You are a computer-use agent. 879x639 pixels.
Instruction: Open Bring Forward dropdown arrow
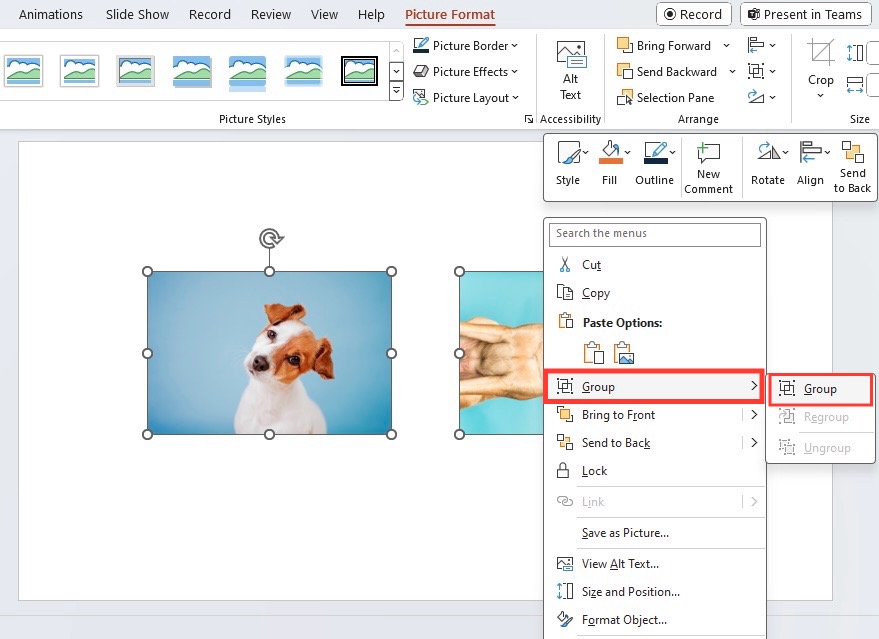727,45
